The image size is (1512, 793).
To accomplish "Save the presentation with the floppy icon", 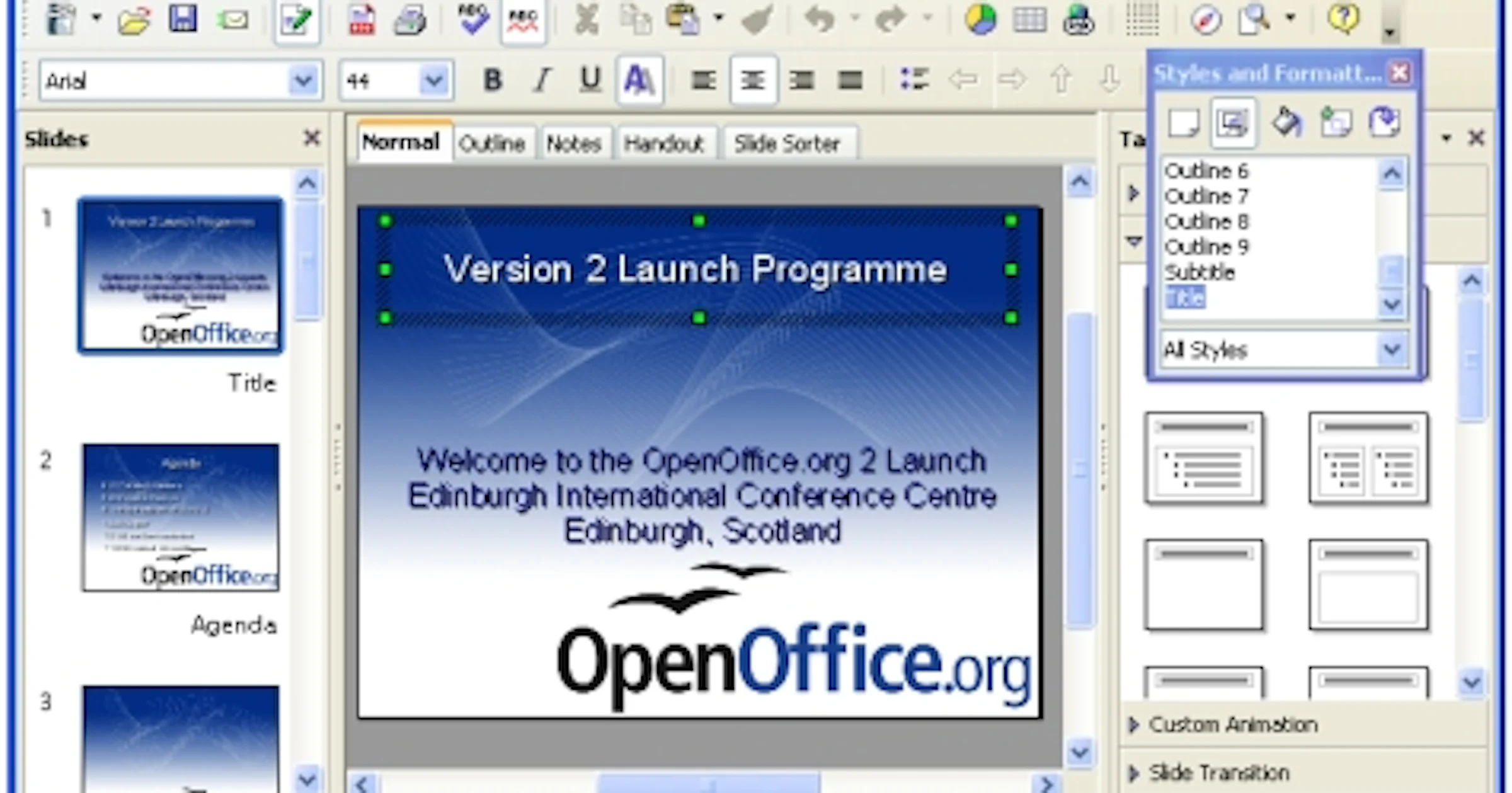I will 183,19.
